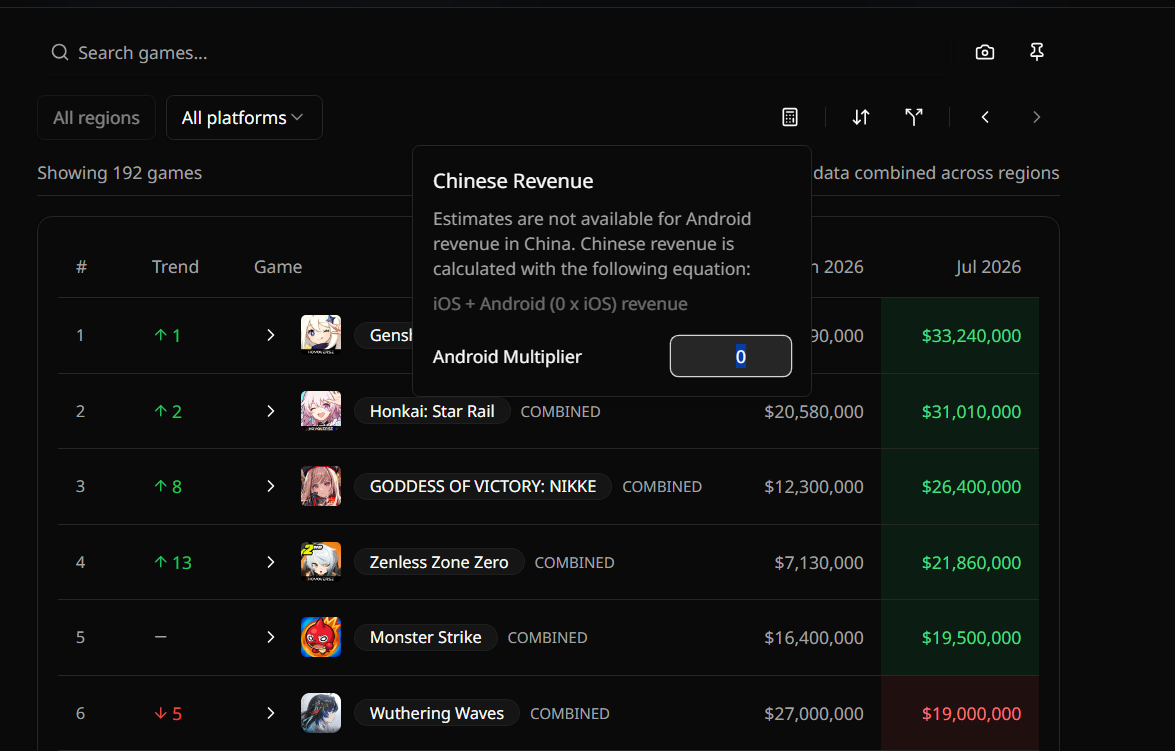Image resolution: width=1175 pixels, height=751 pixels.
Task: Click the $20,580,000 revenue cell
Action: [814, 411]
